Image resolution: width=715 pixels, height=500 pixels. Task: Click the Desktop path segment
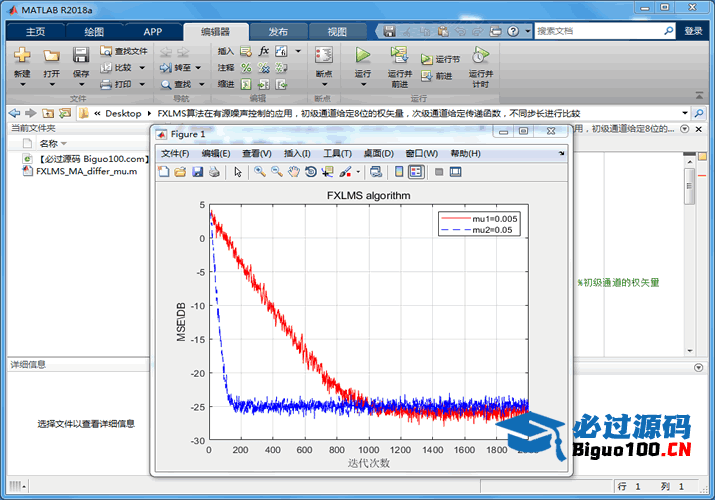[x=123, y=113]
